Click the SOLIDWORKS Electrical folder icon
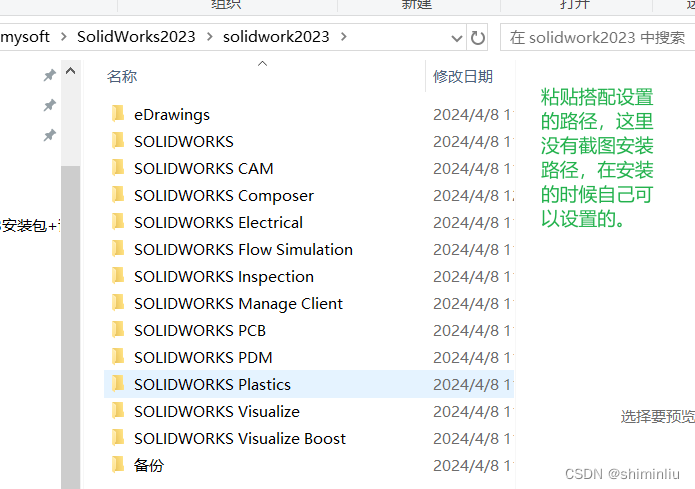The height and width of the screenshot is (489, 695). tap(118, 222)
